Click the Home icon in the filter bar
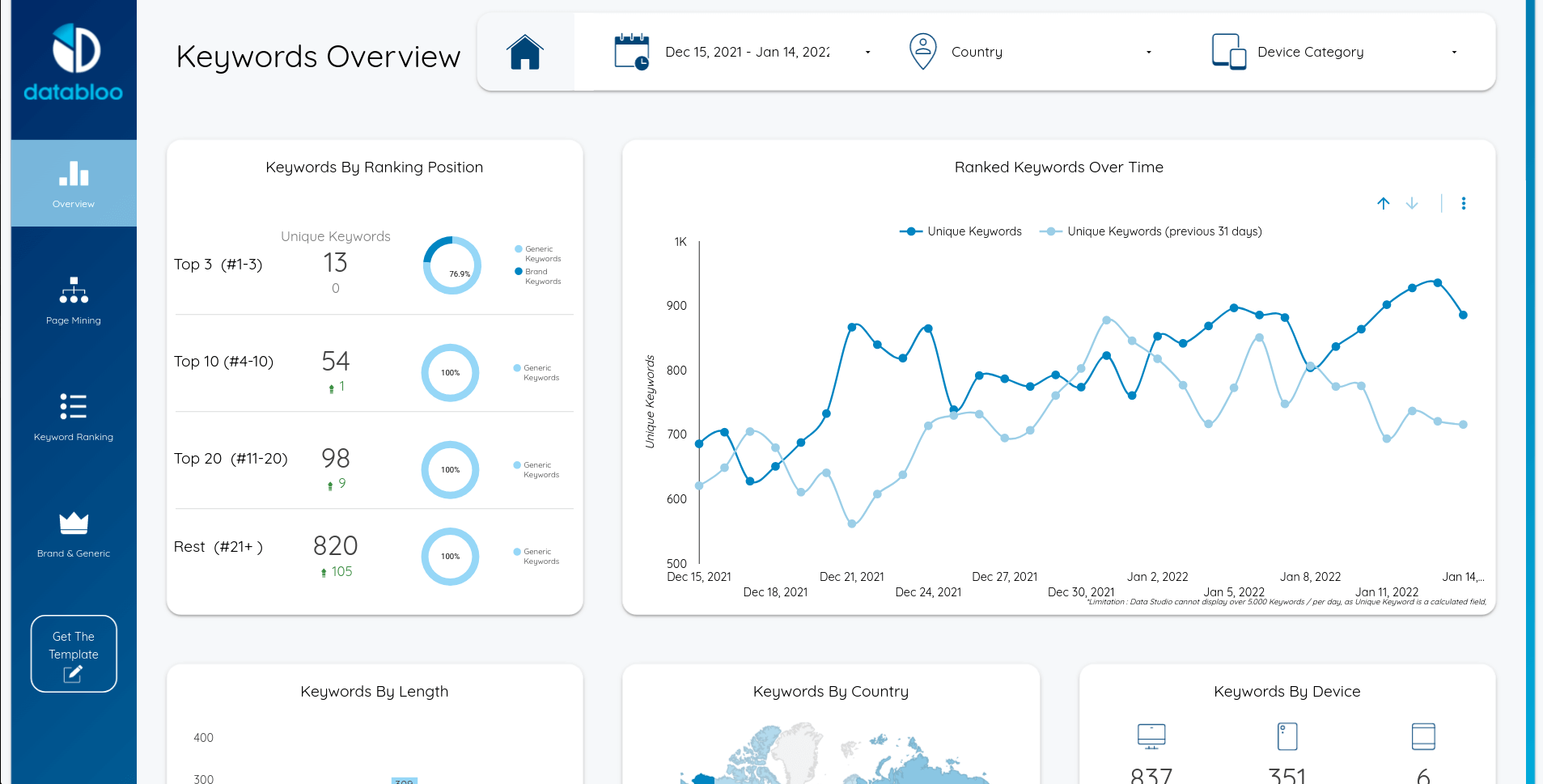The width and height of the screenshot is (1543, 784). click(x=524, y=51)
